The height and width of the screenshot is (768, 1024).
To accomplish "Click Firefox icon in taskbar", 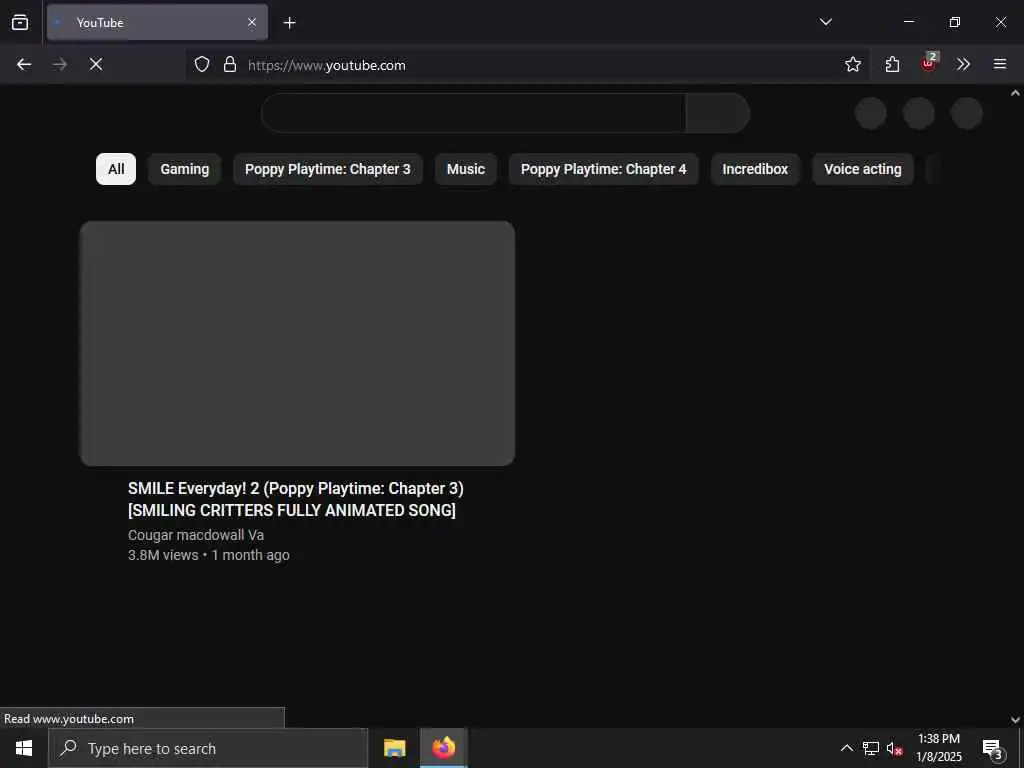I will [443, 748].
